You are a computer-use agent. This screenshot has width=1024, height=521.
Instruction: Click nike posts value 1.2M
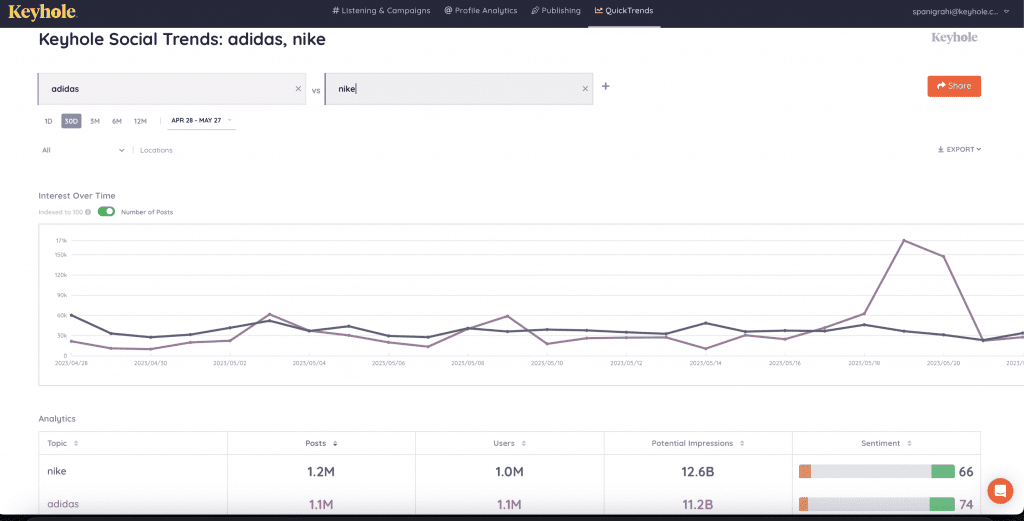[321, 471]
